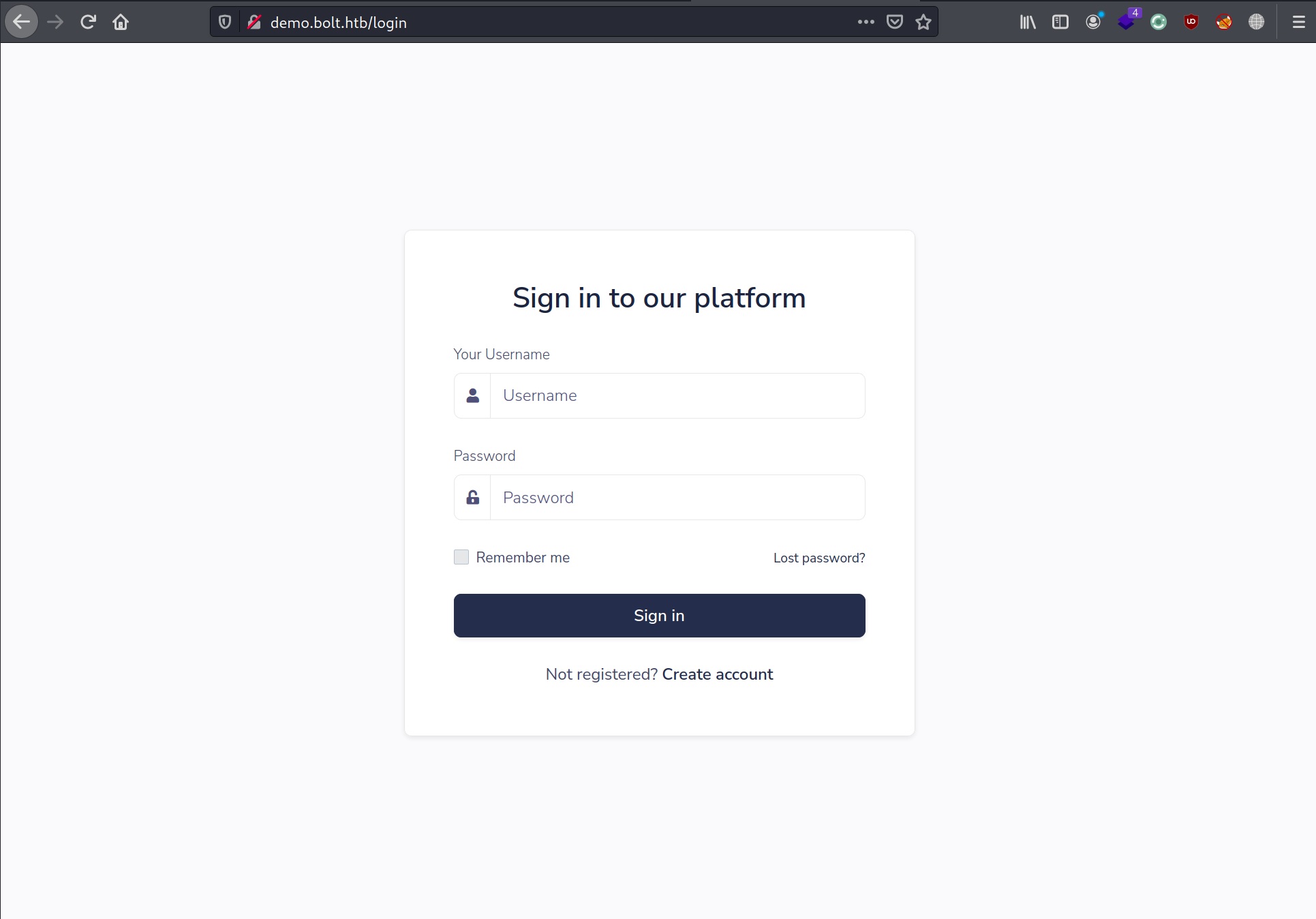
Task: Open the Library bookmarks icon
Action: coord(1028,22)
